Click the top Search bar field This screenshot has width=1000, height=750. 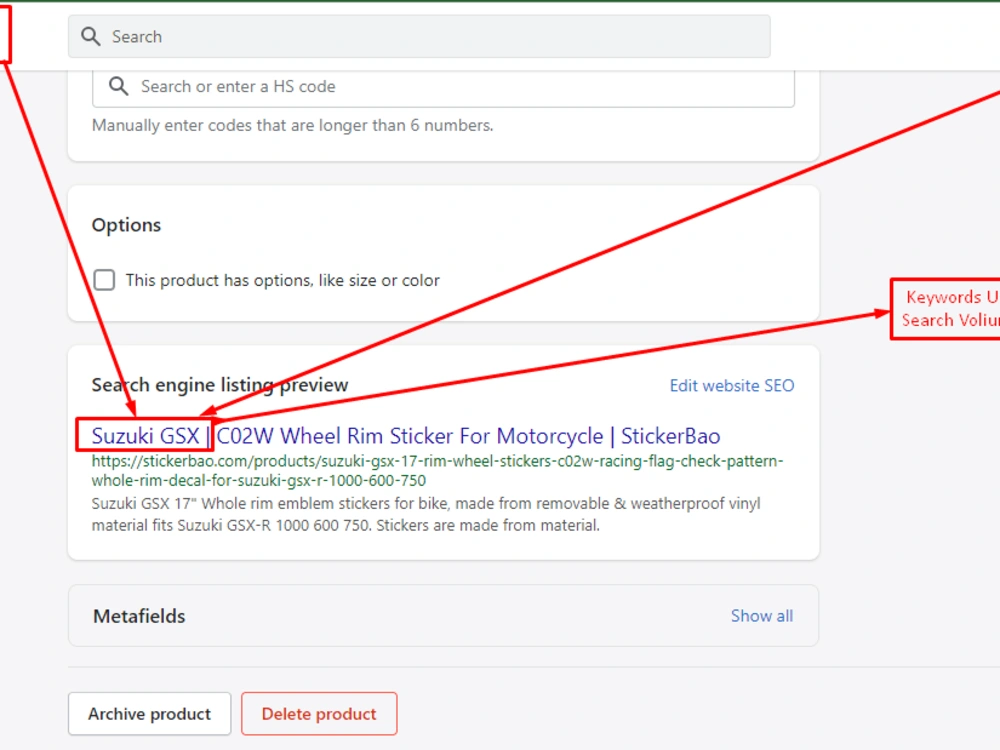click(419, 36)
